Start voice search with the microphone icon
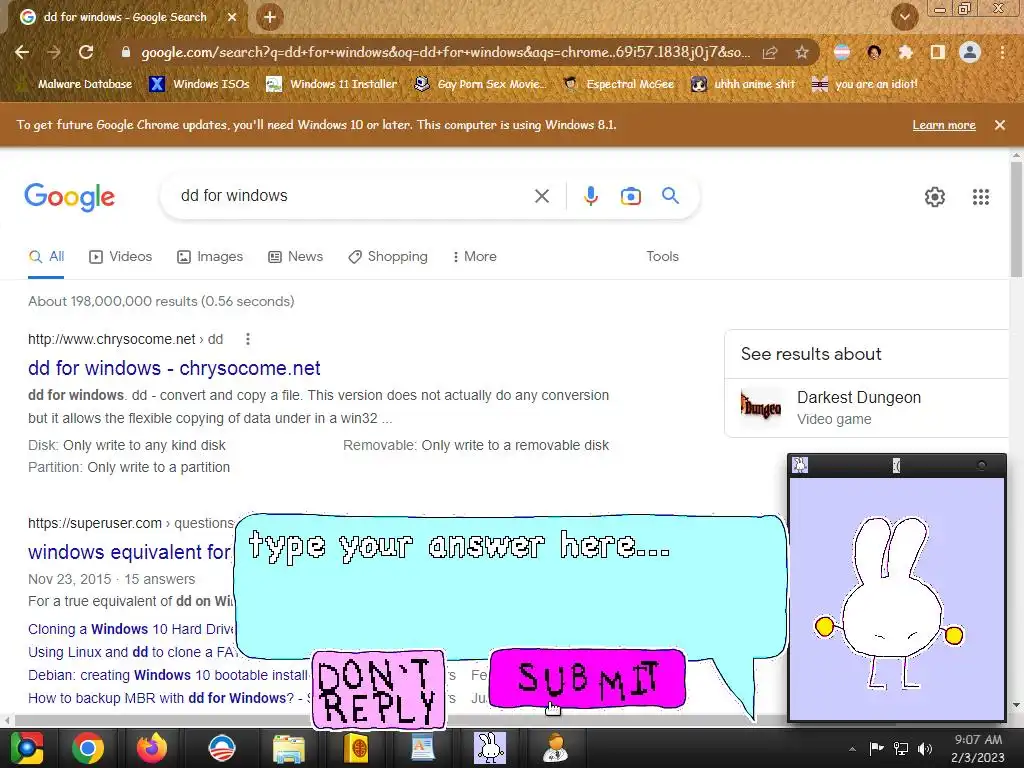Viewport: 1024px width, 768px height. (590, 196)
